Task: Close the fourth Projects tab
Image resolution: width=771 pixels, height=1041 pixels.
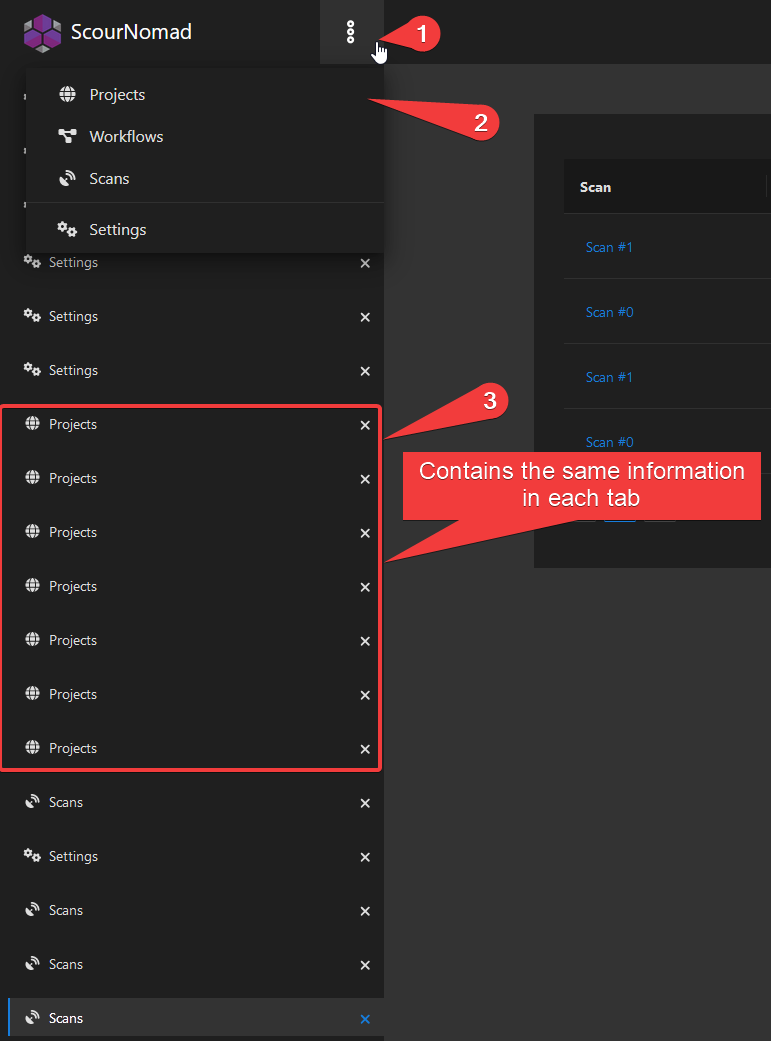Action: (365, 587)
